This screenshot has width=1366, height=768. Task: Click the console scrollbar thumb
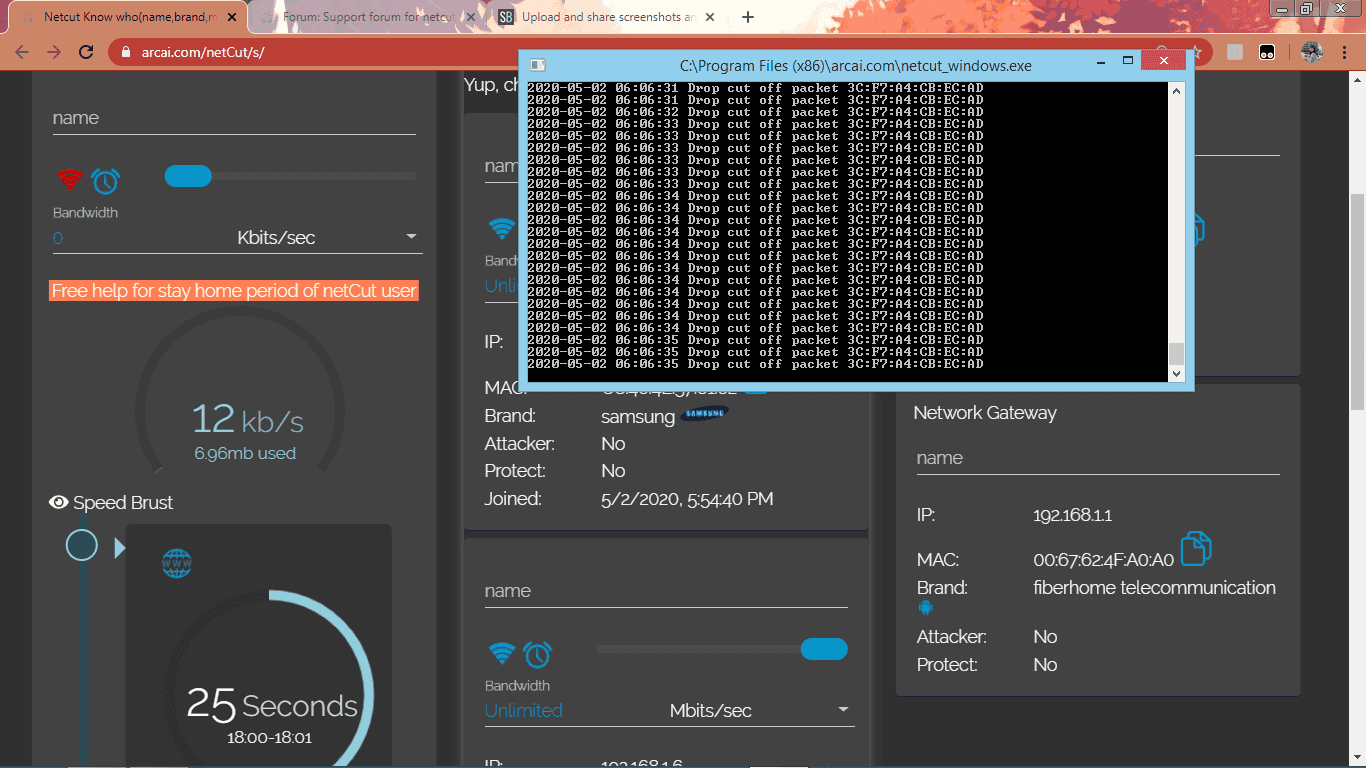point(1176,354)
